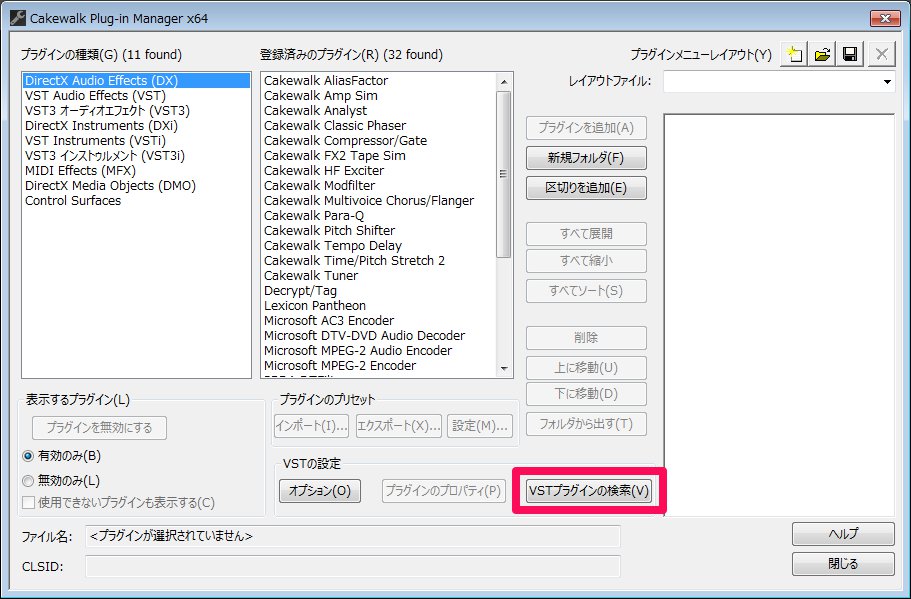Open a plug-in layout file via folder icon
The image size is (911, 599).
(x=822, y=55)
